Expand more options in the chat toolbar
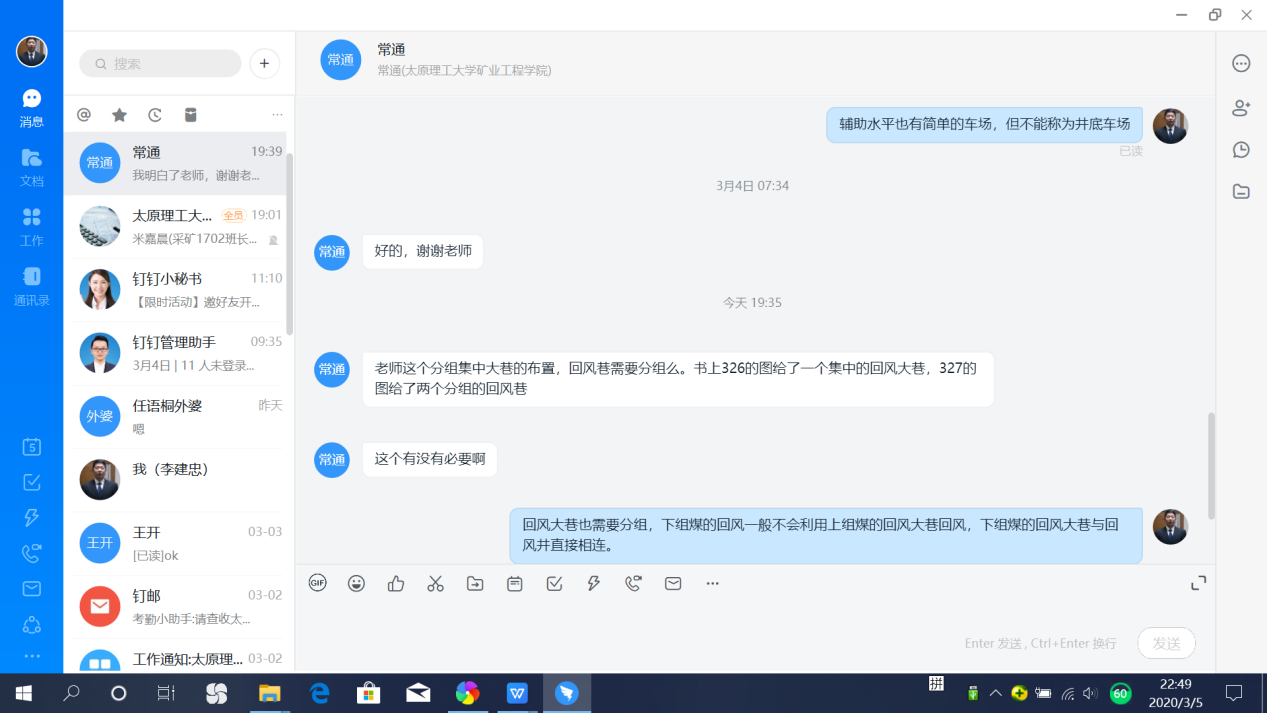 [x=712, y=583]
